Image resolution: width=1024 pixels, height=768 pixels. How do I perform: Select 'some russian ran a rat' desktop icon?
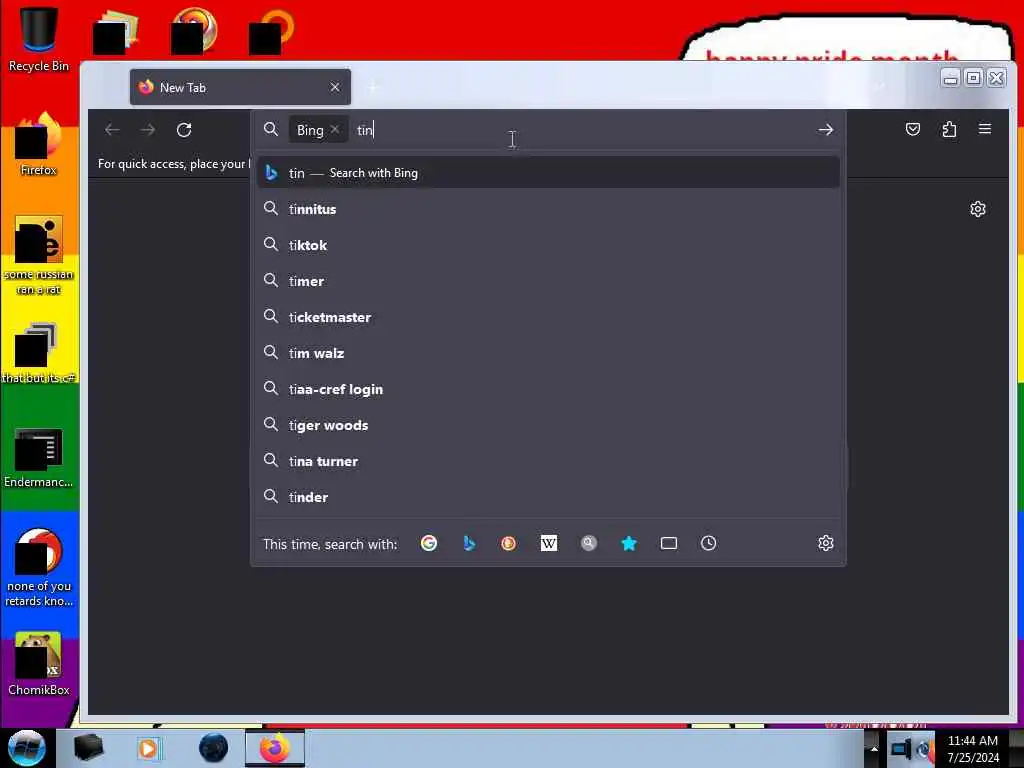(x=39, y=256)
